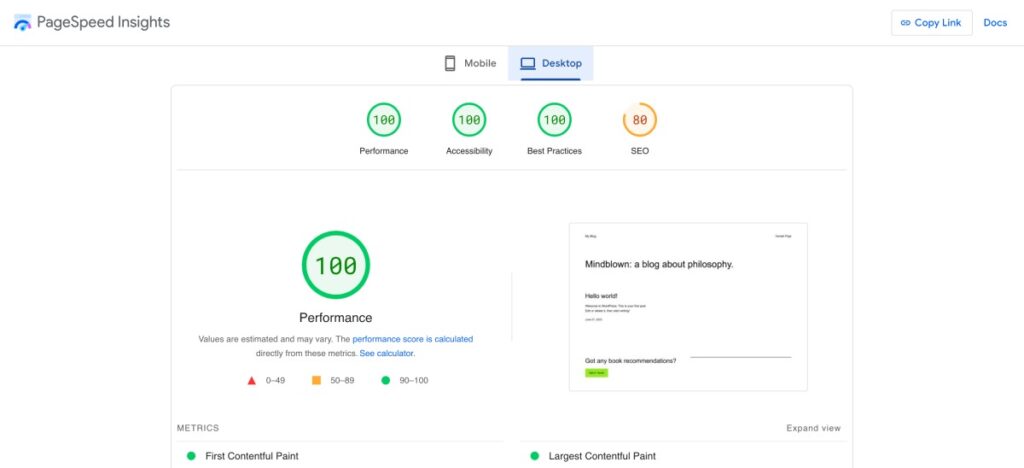Click the Accessibility score gauge
Viewport: 1024px width, 468px height.
(x=469, y=120)
